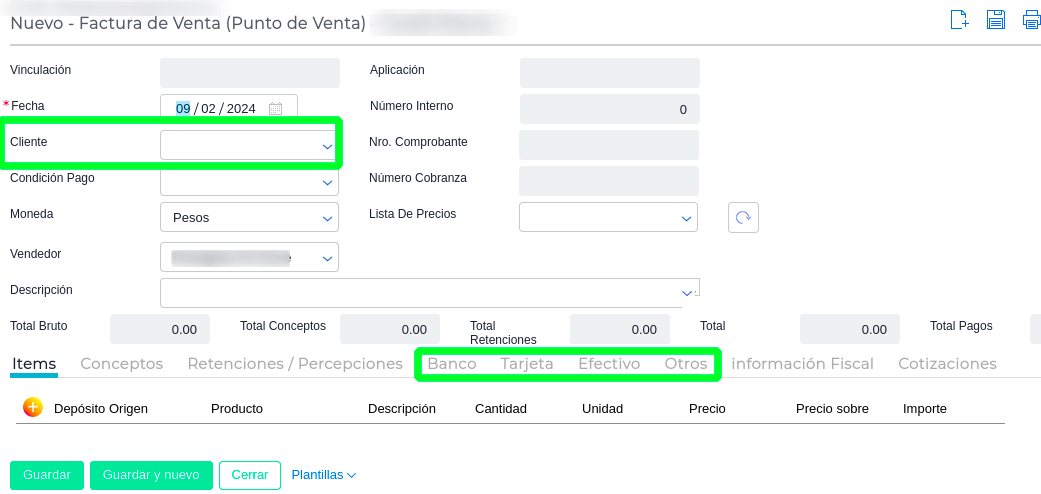Expand the Lista De Precios dropdown
The width and height of the screenshot is (1041, 494).
(x=686, y=217)
